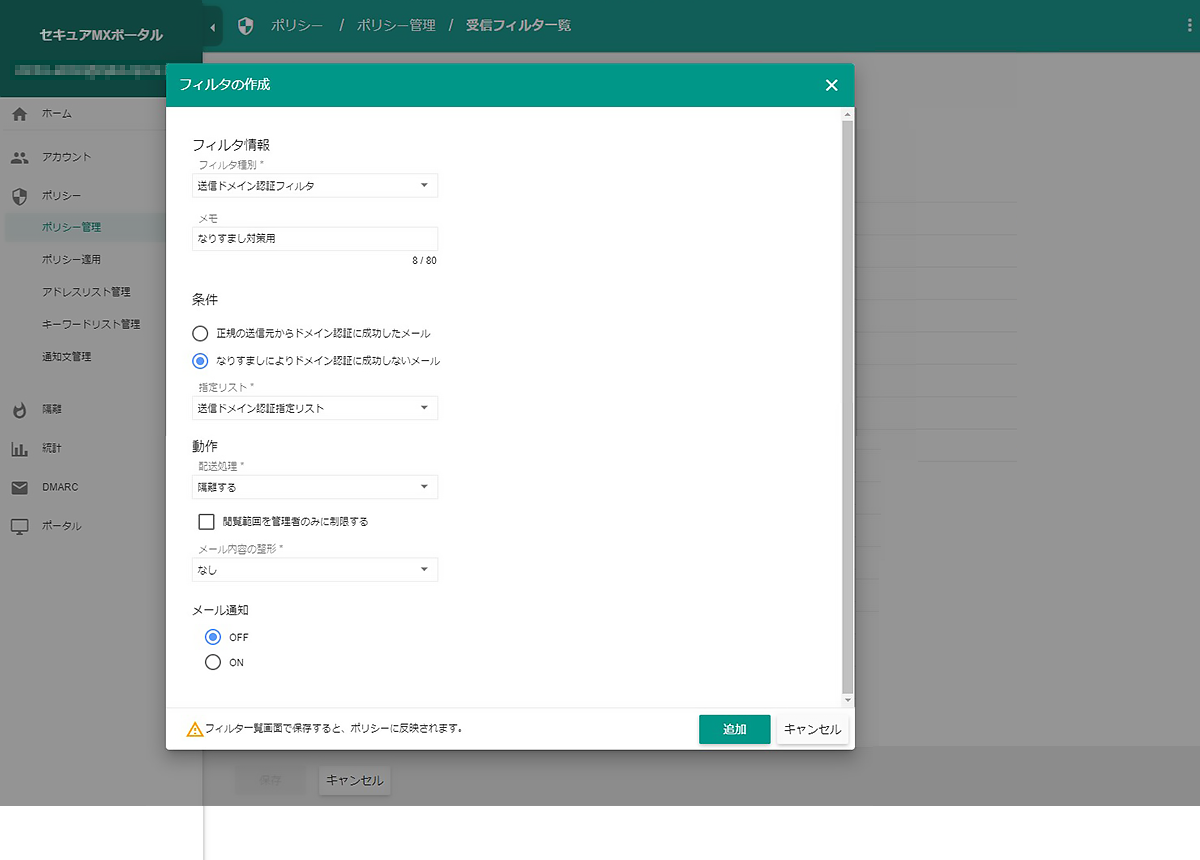Click the Home house icon in sidebar
The width and height of the screenshot is (1200, 860).
(x=19, y=114)
